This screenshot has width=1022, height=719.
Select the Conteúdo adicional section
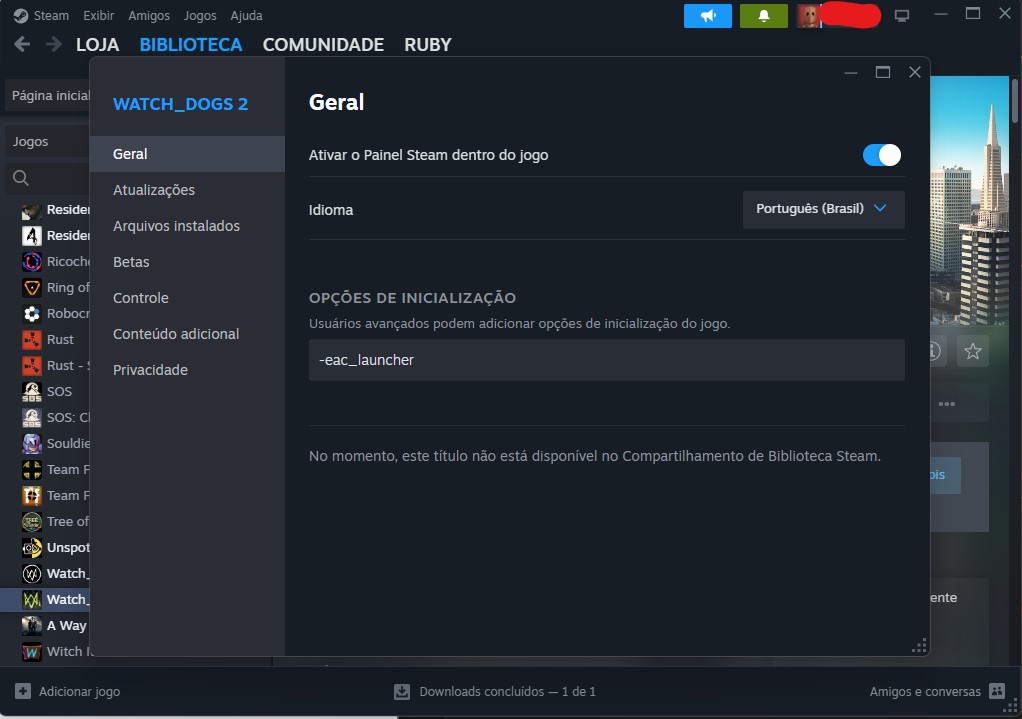[187, 334]
